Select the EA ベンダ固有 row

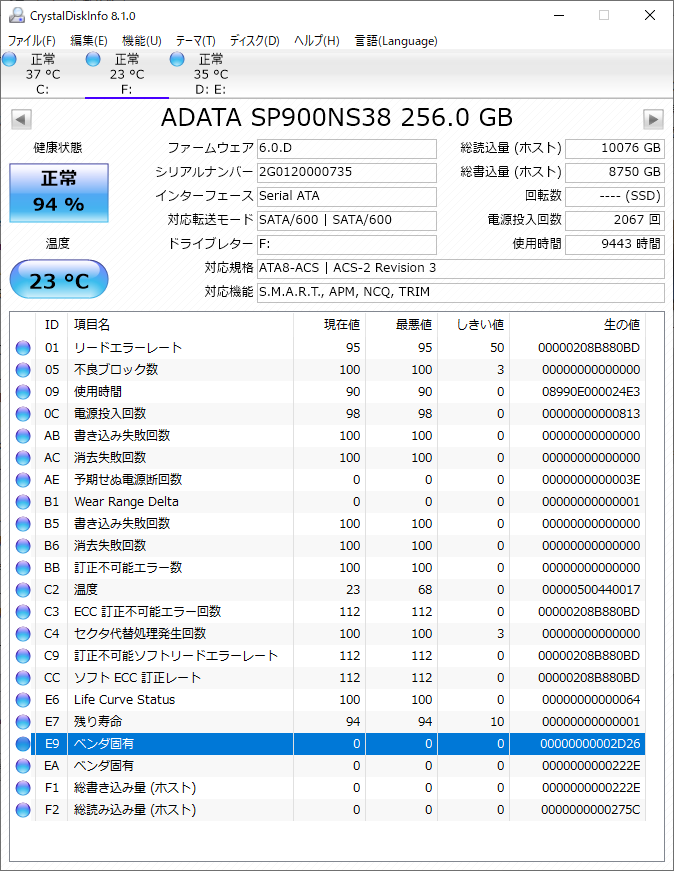328,766
